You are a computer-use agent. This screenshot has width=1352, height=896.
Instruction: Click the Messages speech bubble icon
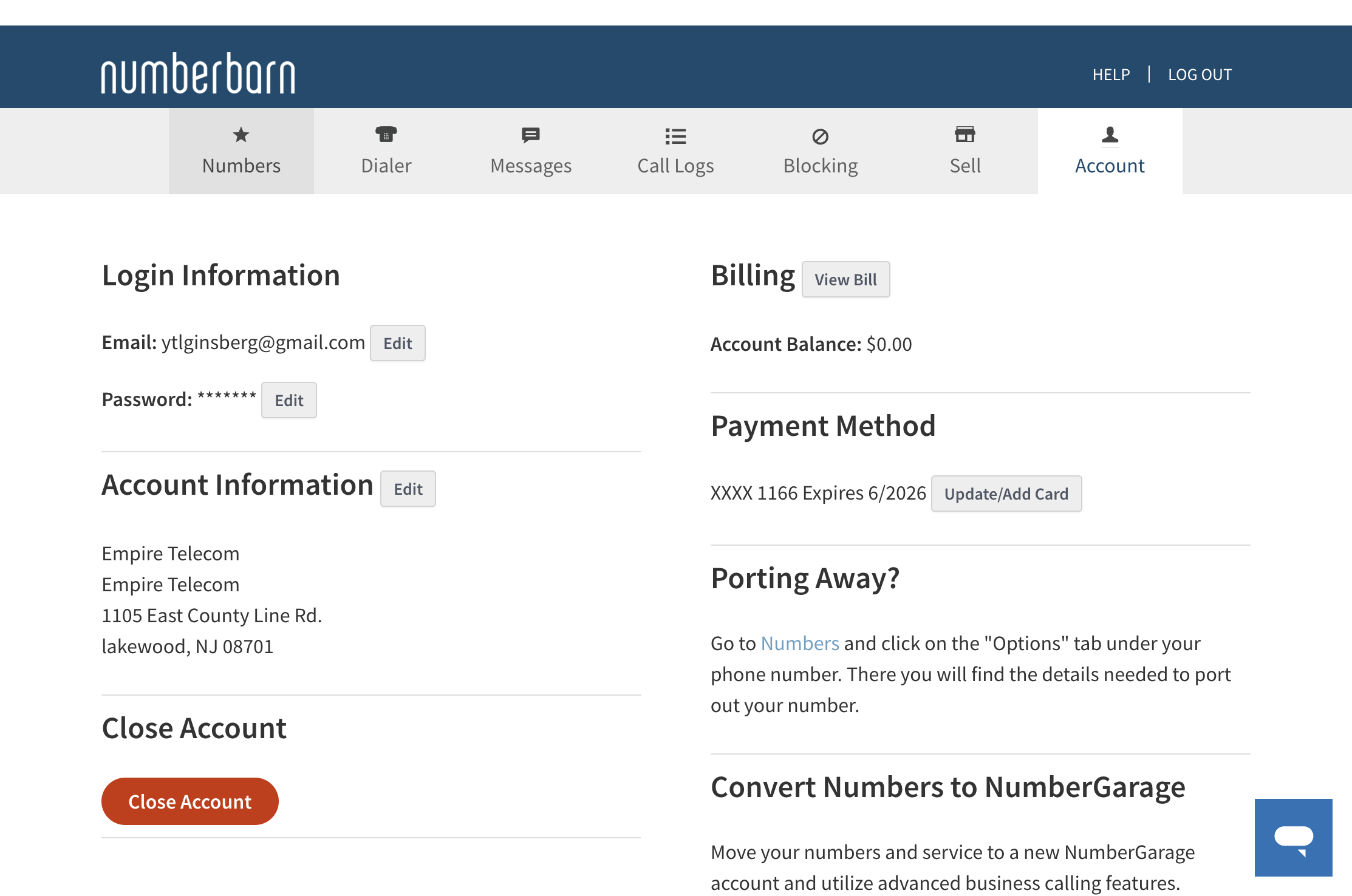531,135
